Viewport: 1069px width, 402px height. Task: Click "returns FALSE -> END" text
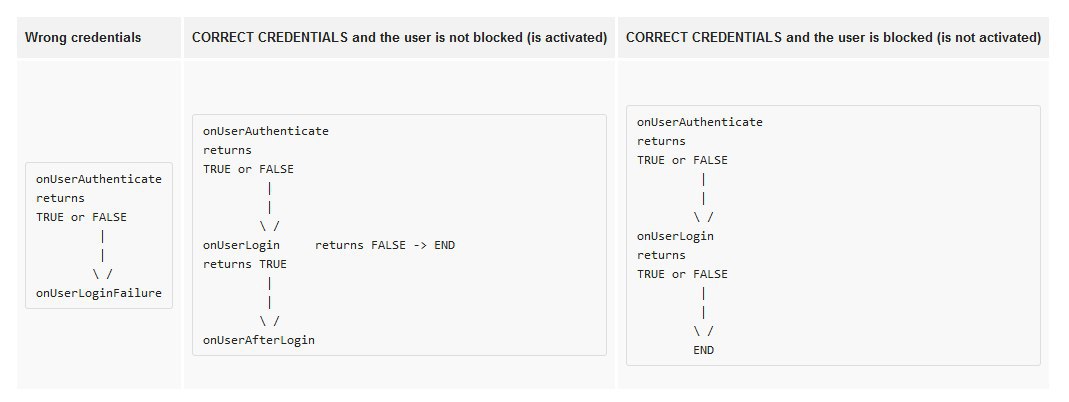[x=385, y=245]
